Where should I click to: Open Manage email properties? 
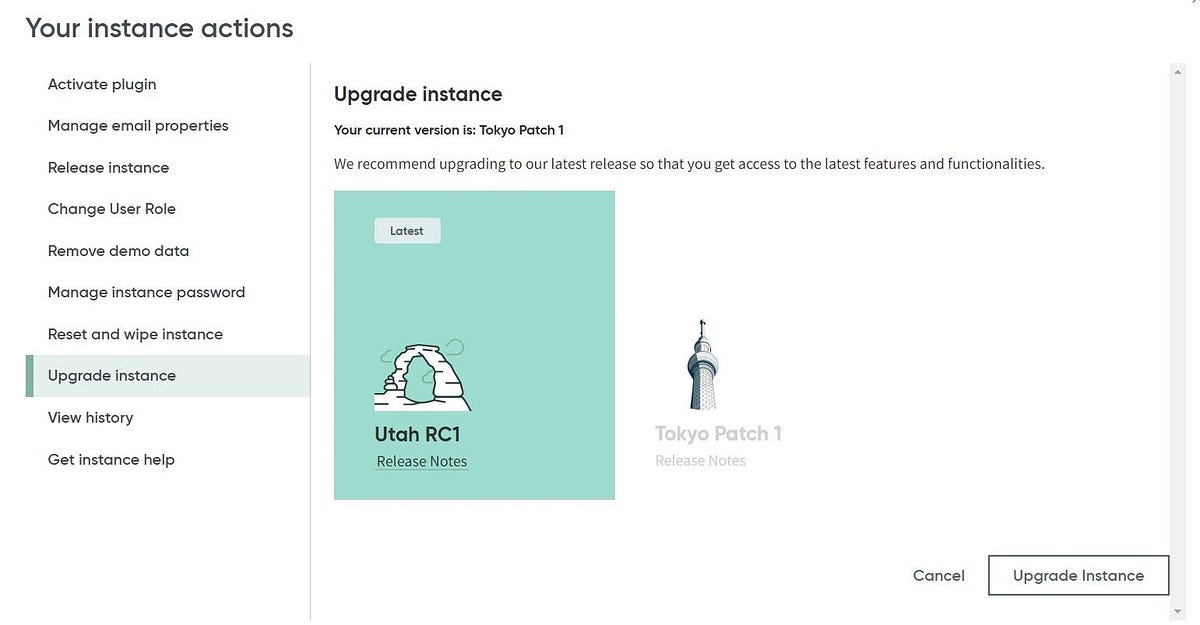click(138, 125)
